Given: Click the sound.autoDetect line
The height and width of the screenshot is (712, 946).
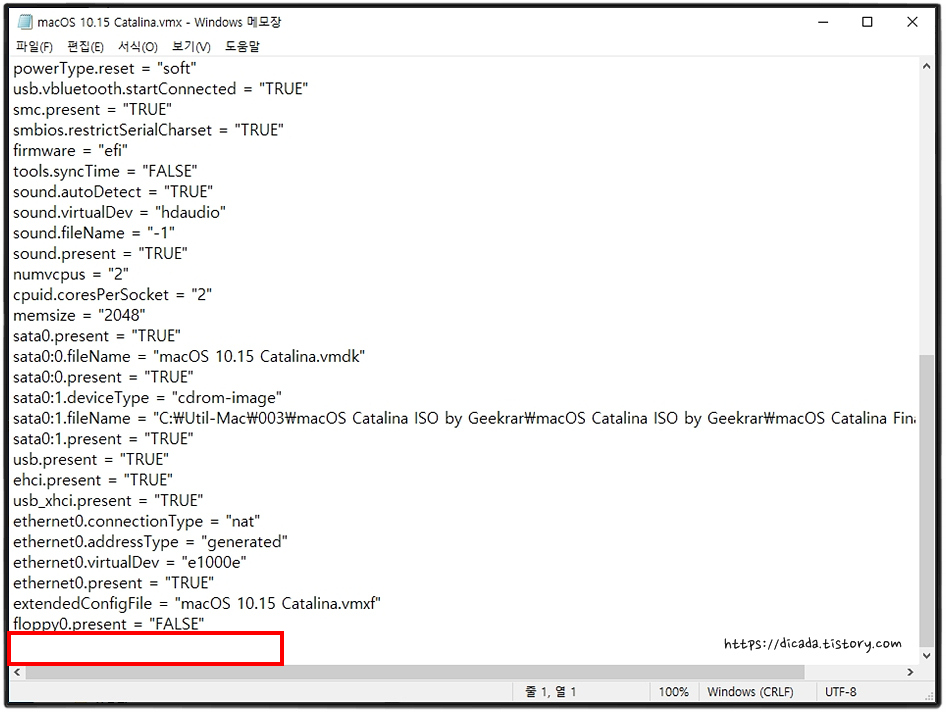Looking at the screenshot, I should tap(113, 192).
